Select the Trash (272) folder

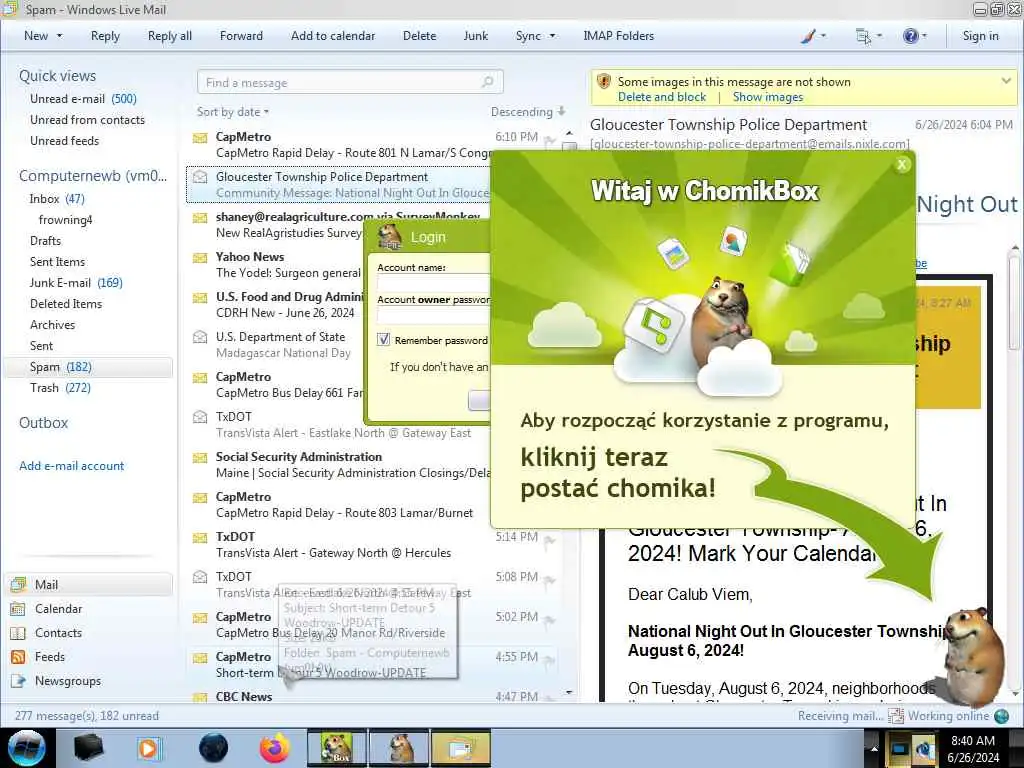point(60,388)
